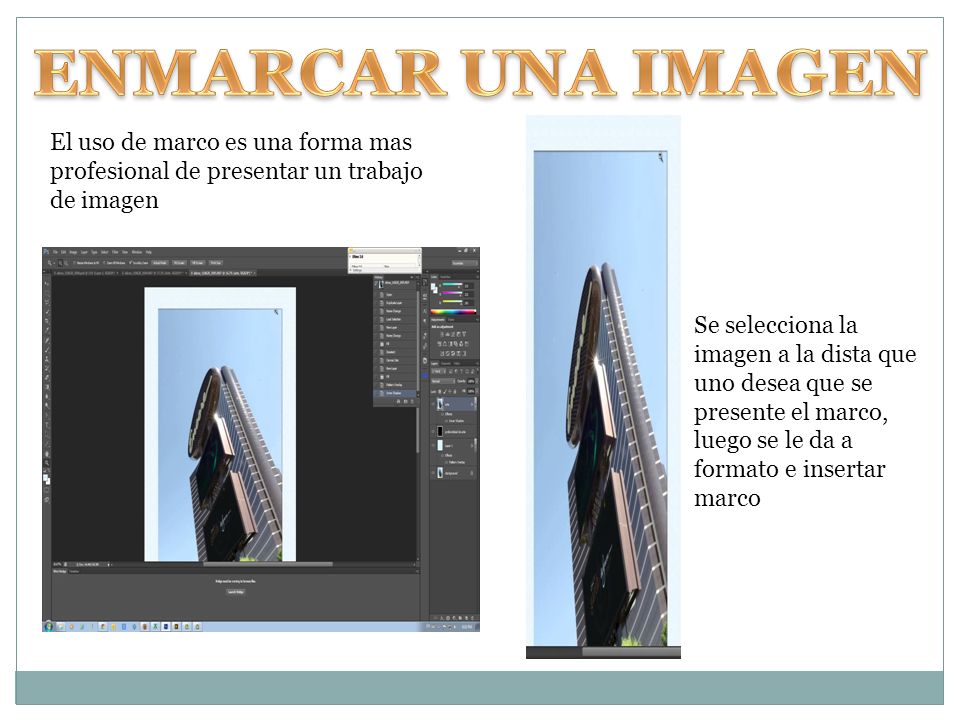Open the File menu

coord(55,252)
